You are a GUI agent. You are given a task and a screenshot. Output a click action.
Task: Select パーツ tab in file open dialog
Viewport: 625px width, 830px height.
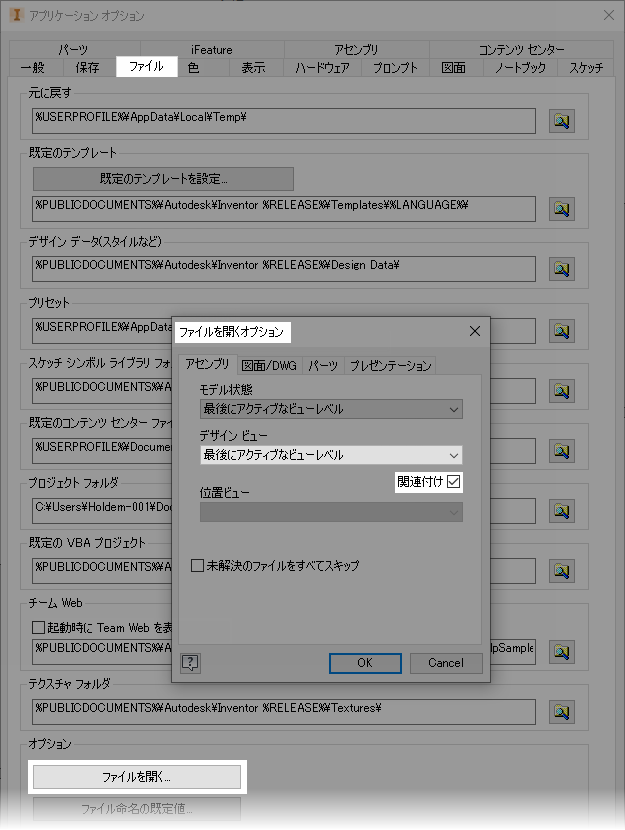tap(323, 366)
